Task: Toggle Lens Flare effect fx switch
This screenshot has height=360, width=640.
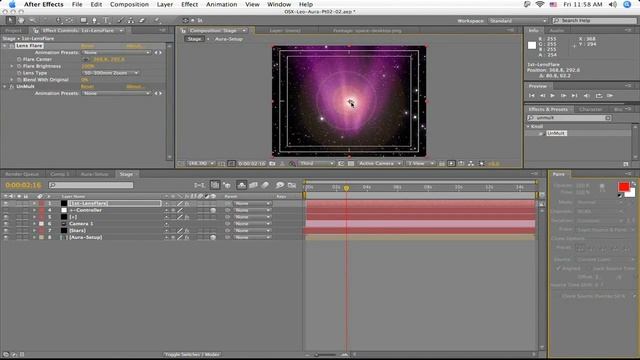Action: tap(11, 46)
